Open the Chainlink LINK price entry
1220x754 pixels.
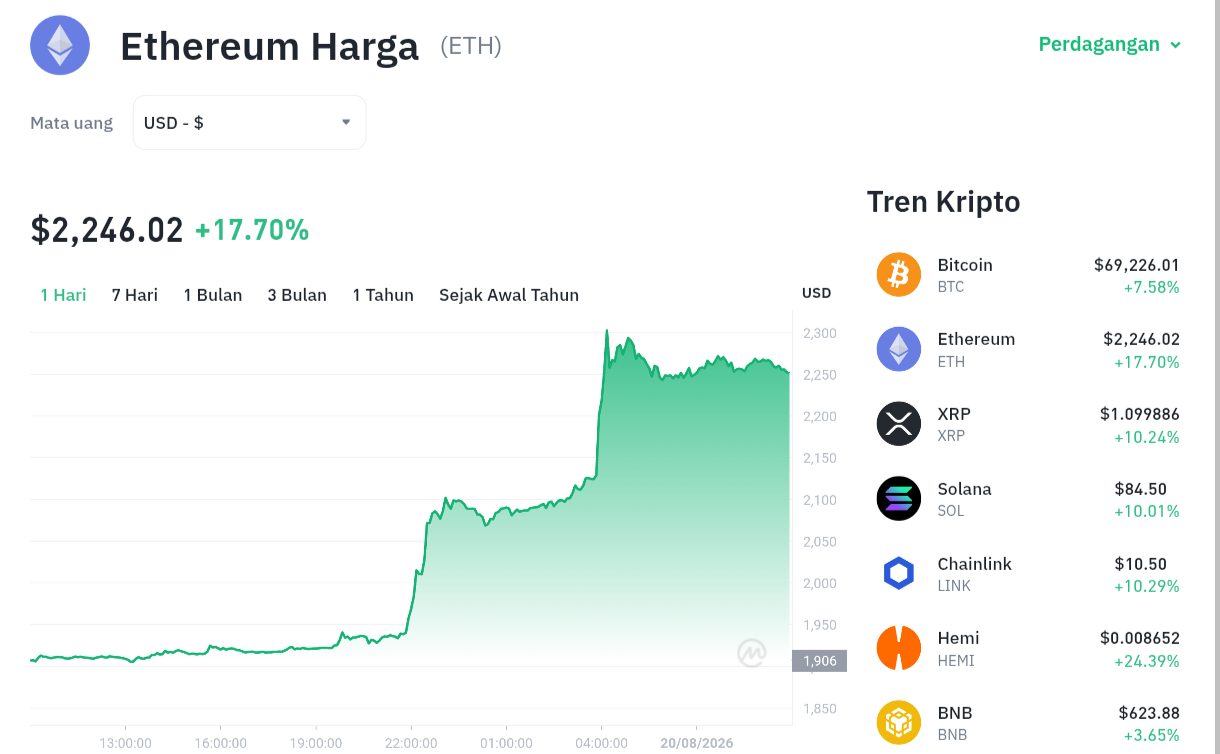pos(1028,574)
